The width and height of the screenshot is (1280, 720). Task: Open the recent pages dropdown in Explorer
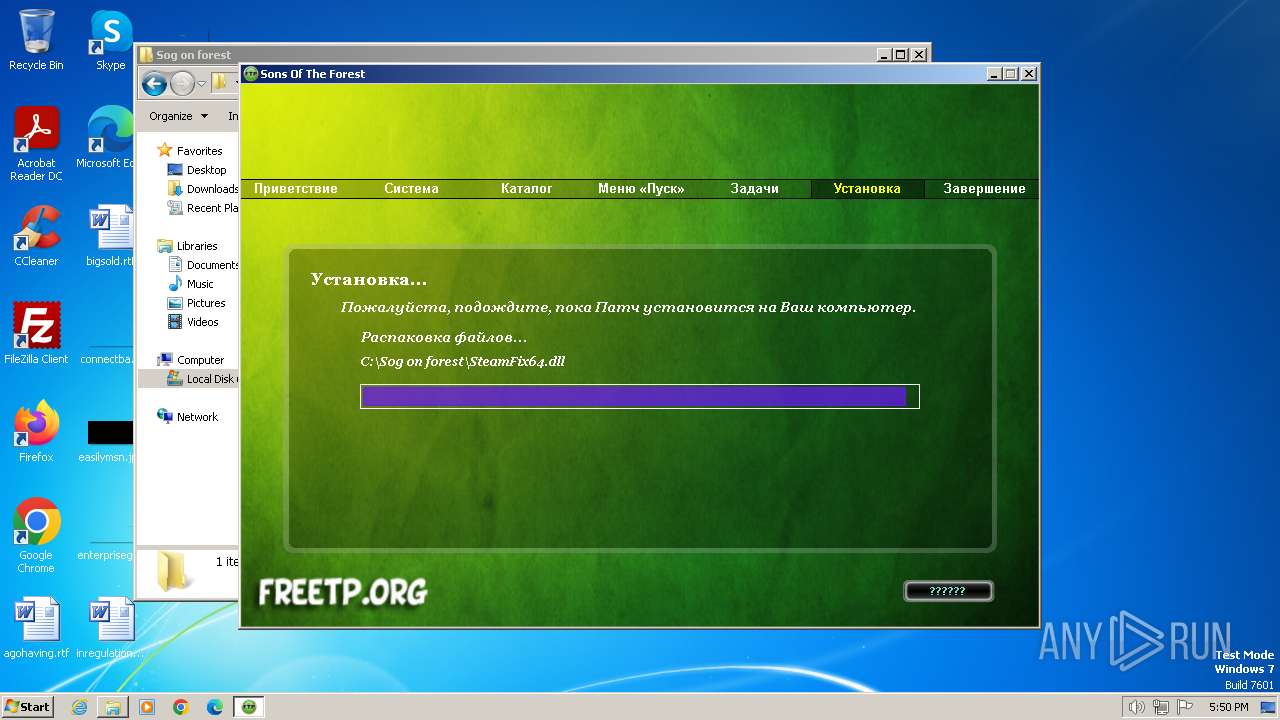(x=201, y=84)
